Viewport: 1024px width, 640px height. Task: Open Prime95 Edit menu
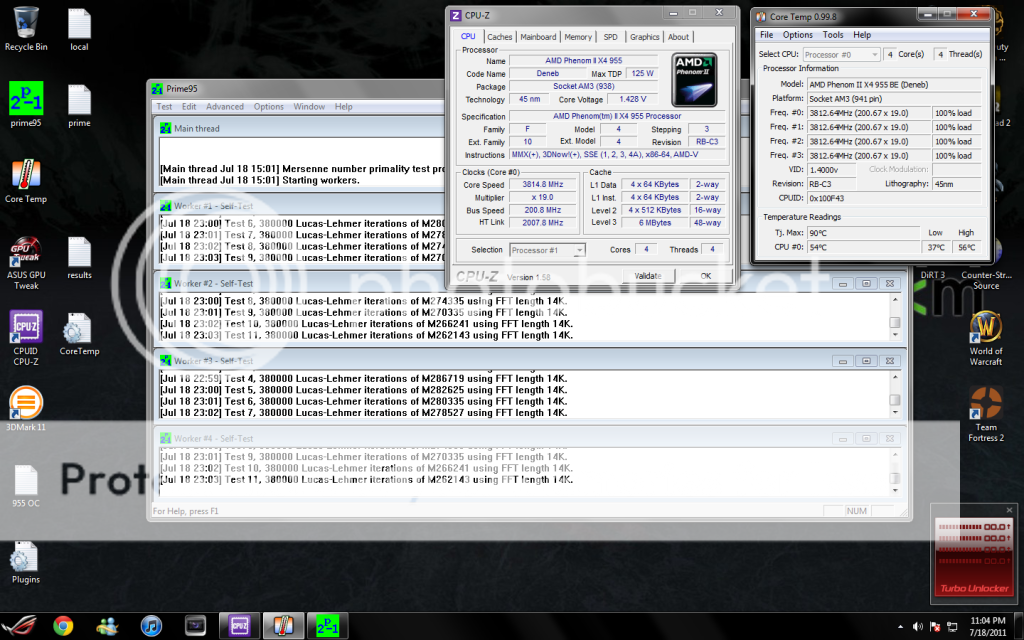click(x=189, y=106)
